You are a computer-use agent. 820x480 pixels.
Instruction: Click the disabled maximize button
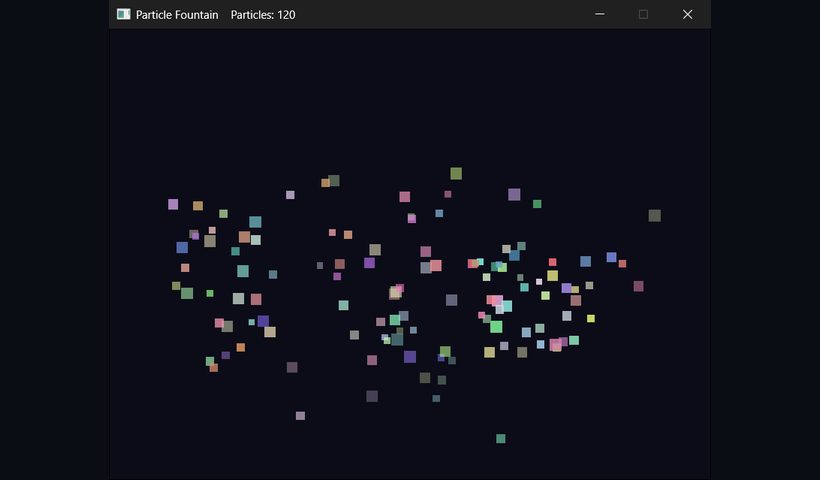(x=643, y=14)
